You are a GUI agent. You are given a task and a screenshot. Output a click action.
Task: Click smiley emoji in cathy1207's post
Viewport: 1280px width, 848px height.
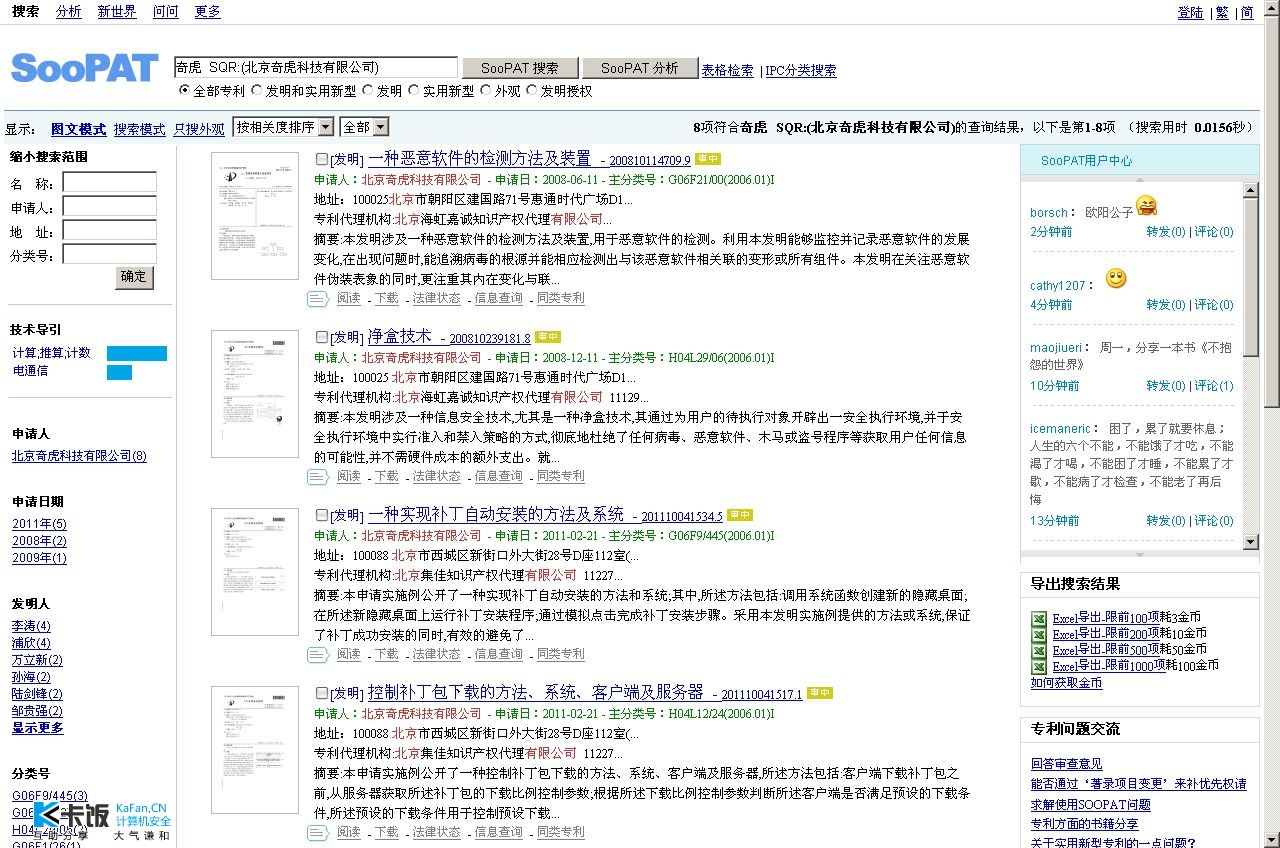tap(1116, 279)
